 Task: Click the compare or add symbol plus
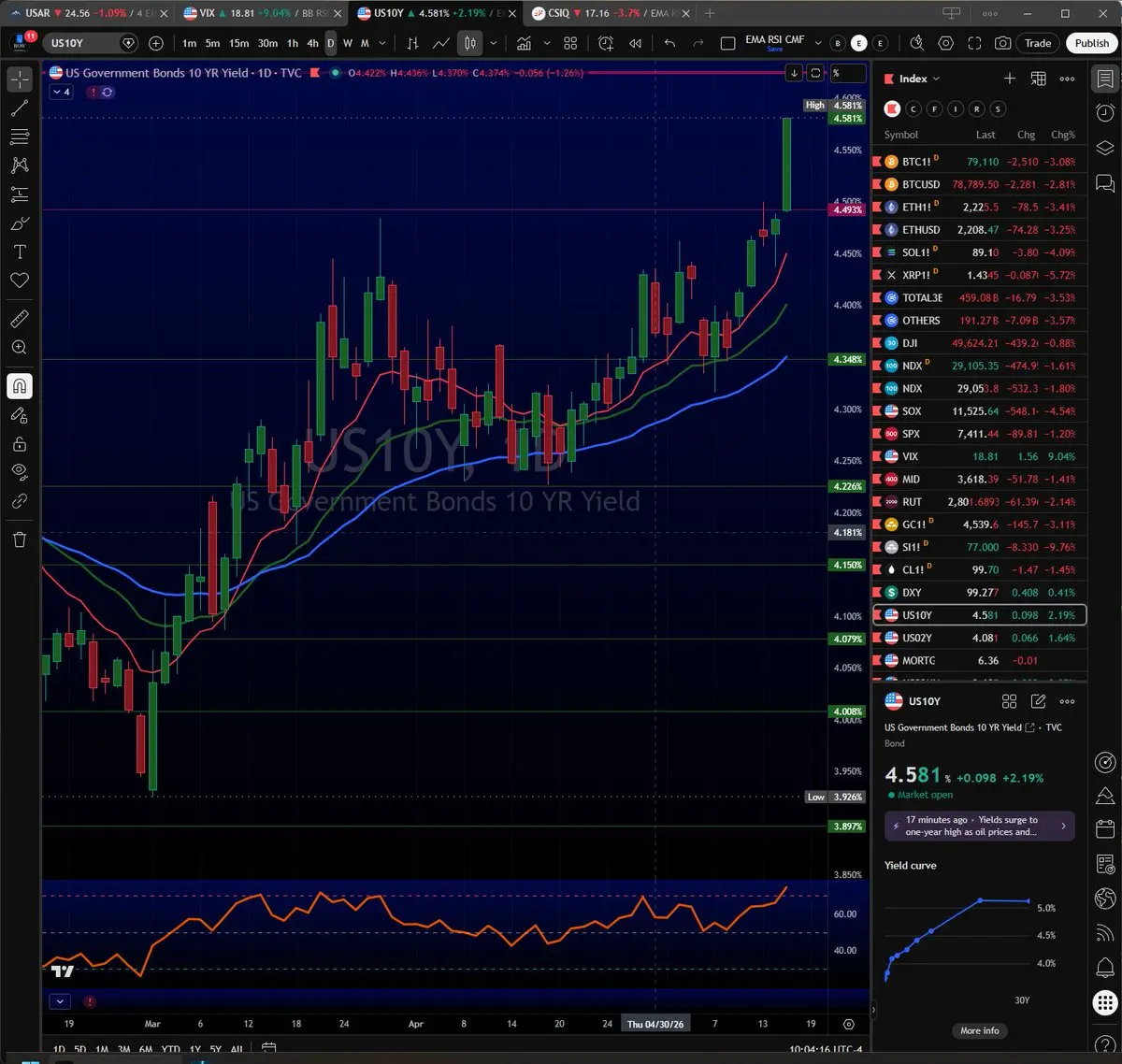[x=156, y=43]
